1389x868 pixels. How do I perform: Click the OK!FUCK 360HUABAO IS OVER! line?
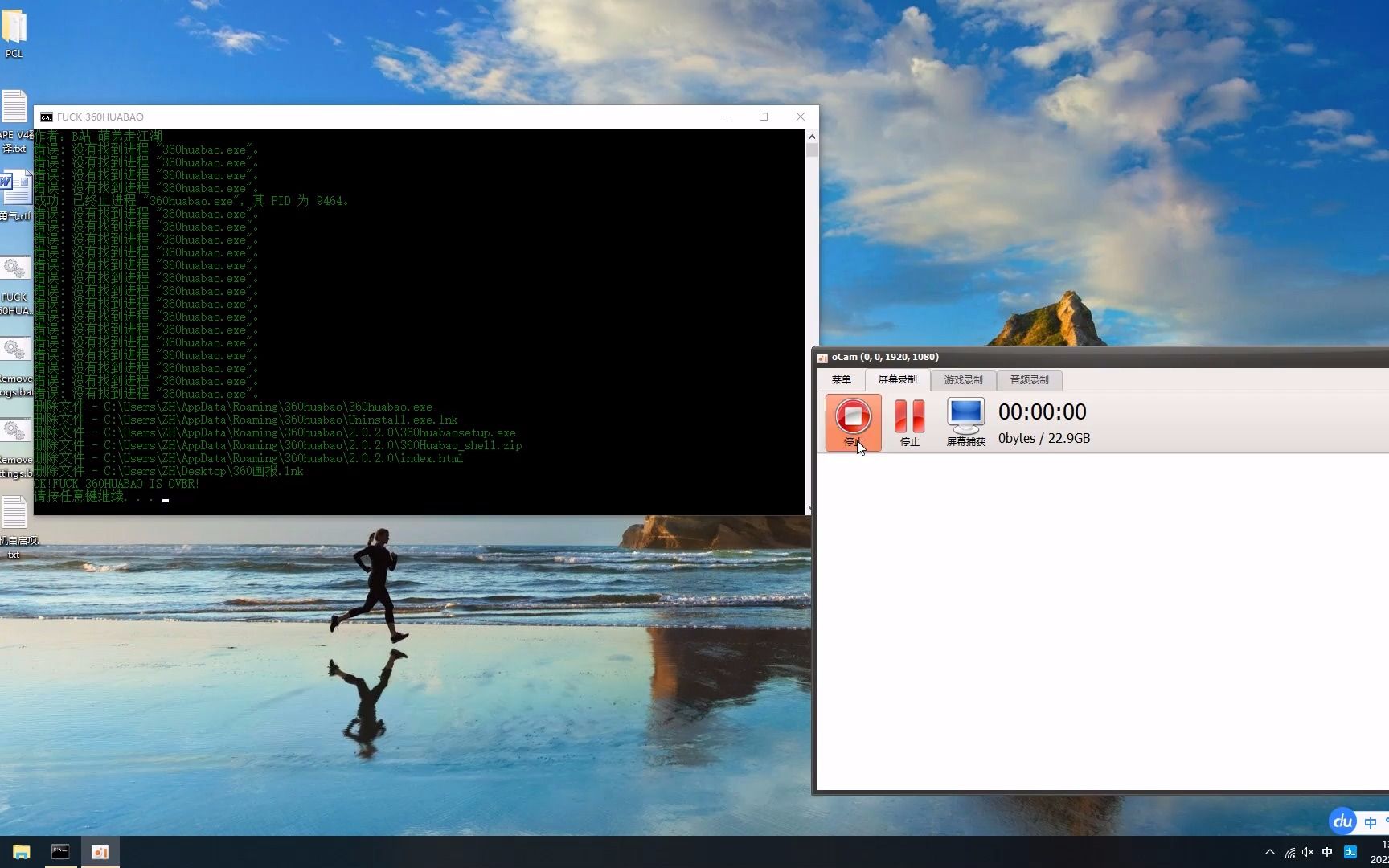pos(117,484)
